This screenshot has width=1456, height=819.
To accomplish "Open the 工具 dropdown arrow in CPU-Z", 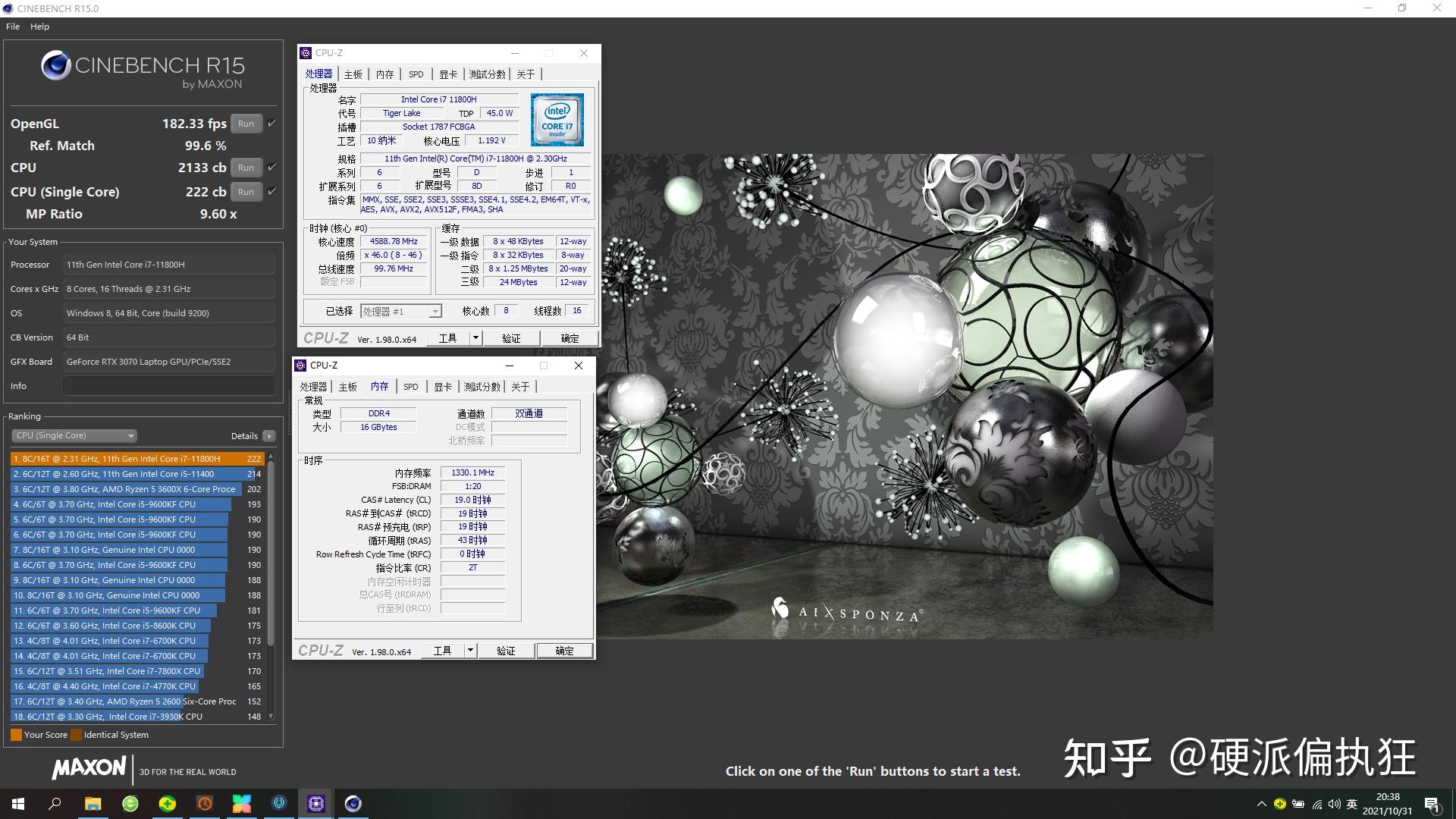I will pos(475,338).
